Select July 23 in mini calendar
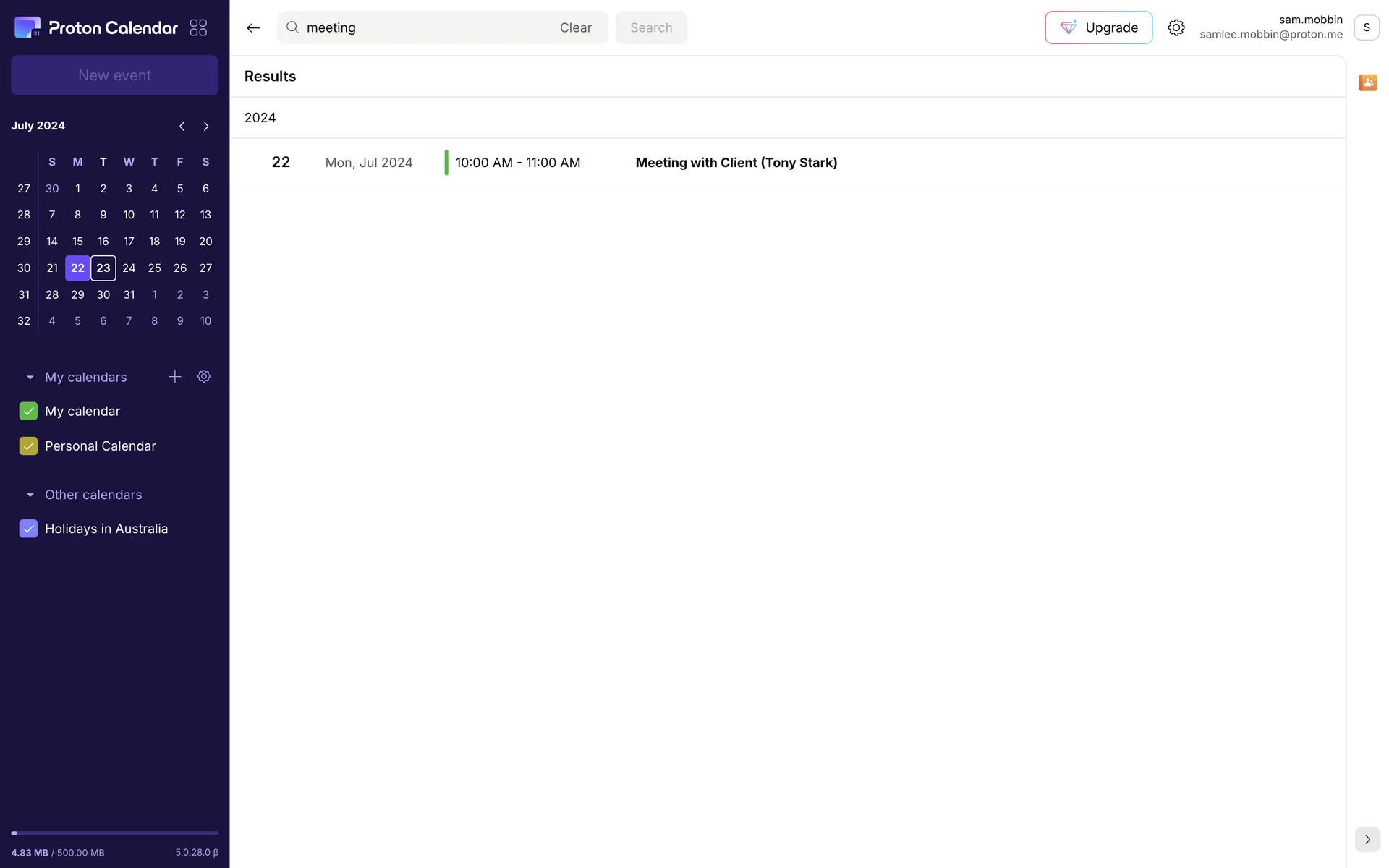The width and height of the screenshot is (1389, 868). (103, 268)
